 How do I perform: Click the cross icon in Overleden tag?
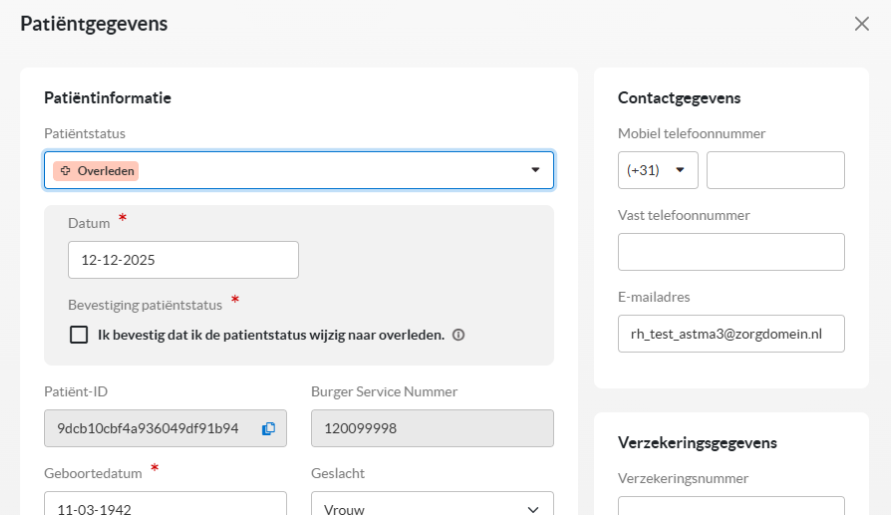[x=66, y=171]
